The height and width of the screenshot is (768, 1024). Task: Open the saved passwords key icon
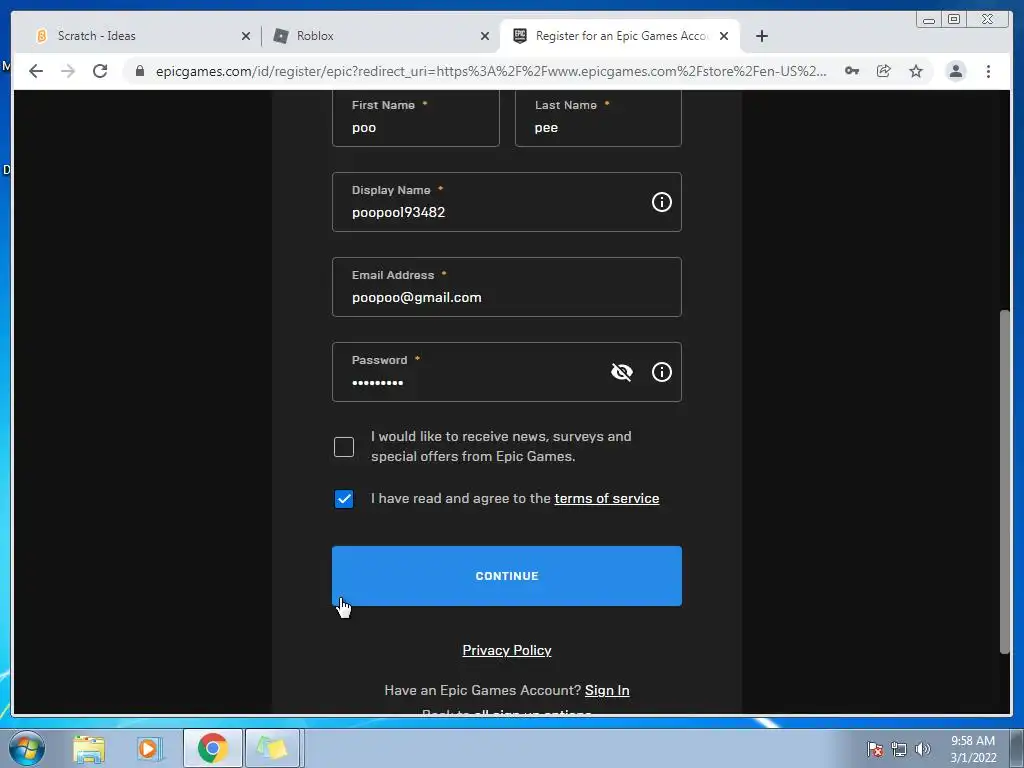852,71
